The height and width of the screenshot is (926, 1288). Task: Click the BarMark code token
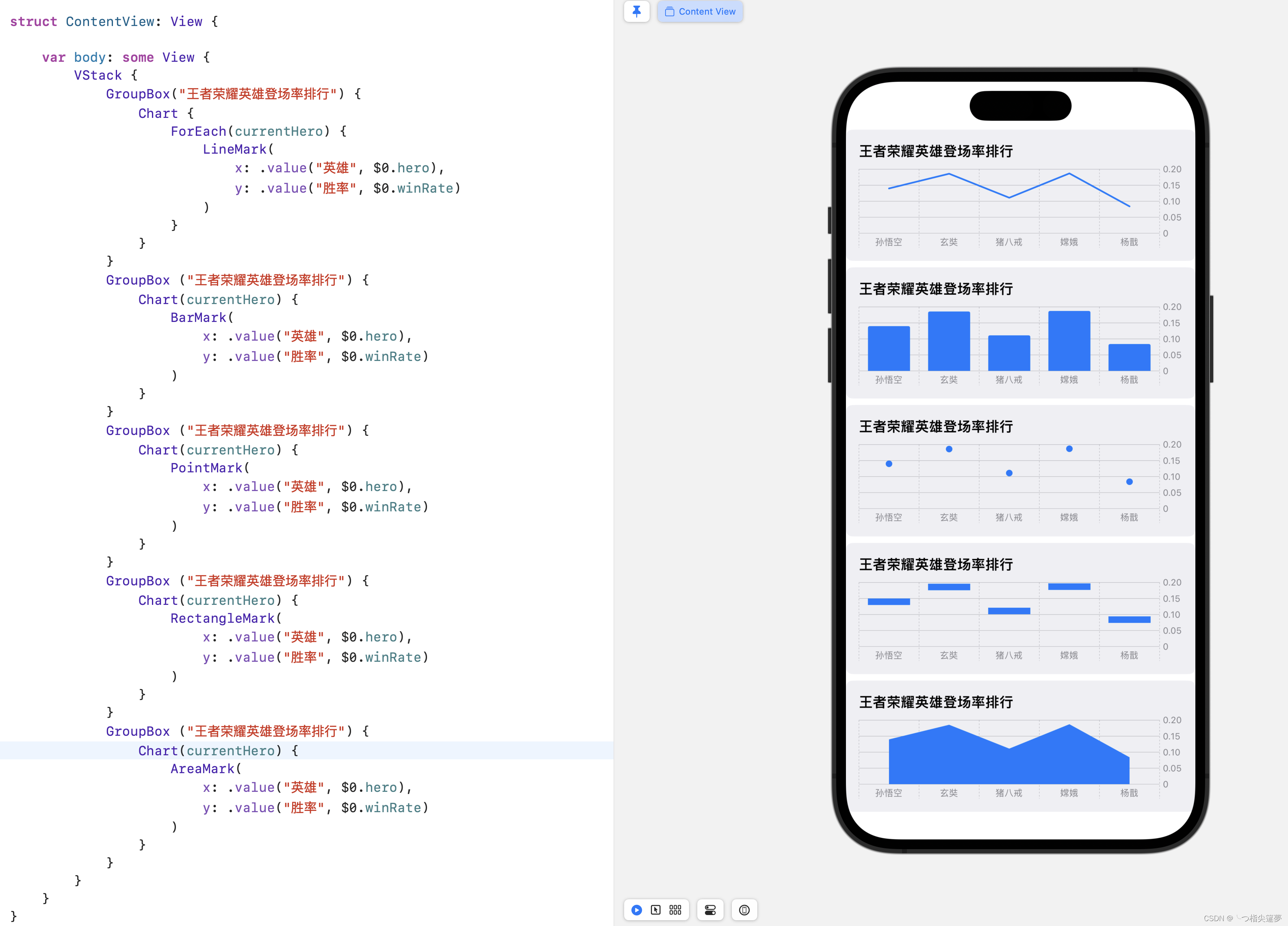[x=198, y=317]
